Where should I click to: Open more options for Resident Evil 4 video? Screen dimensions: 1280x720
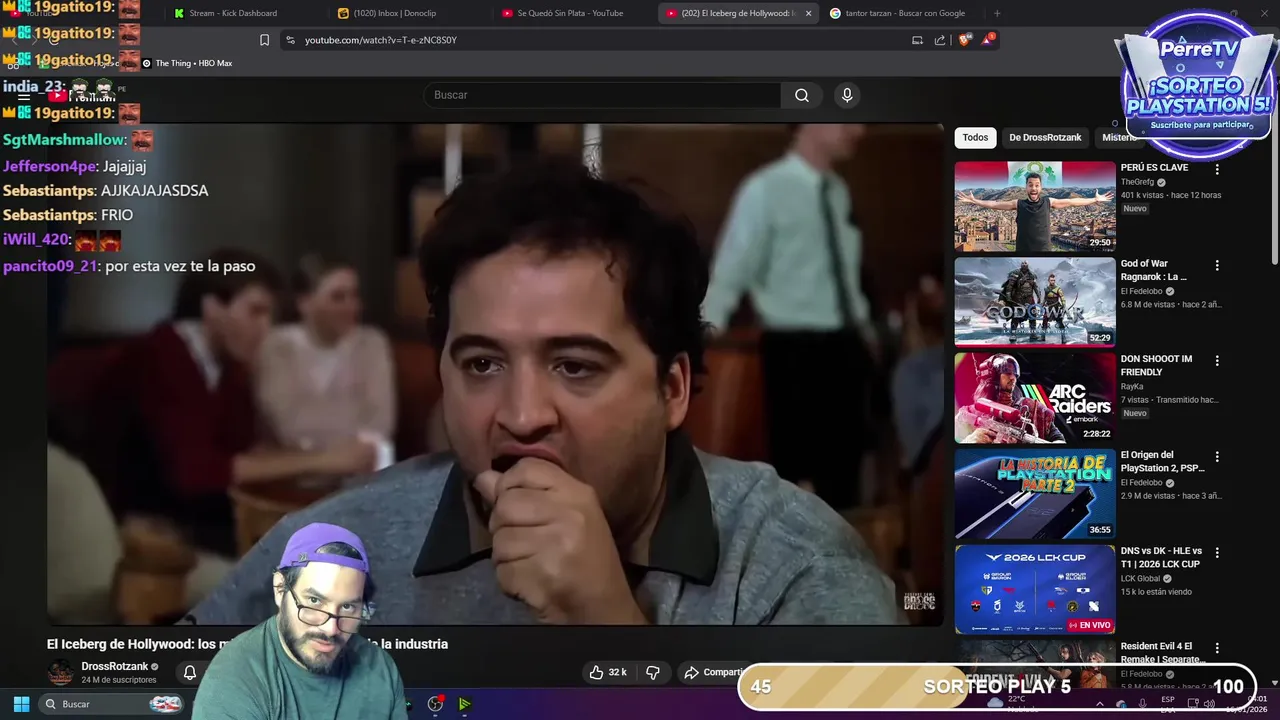coord(1217,649)
